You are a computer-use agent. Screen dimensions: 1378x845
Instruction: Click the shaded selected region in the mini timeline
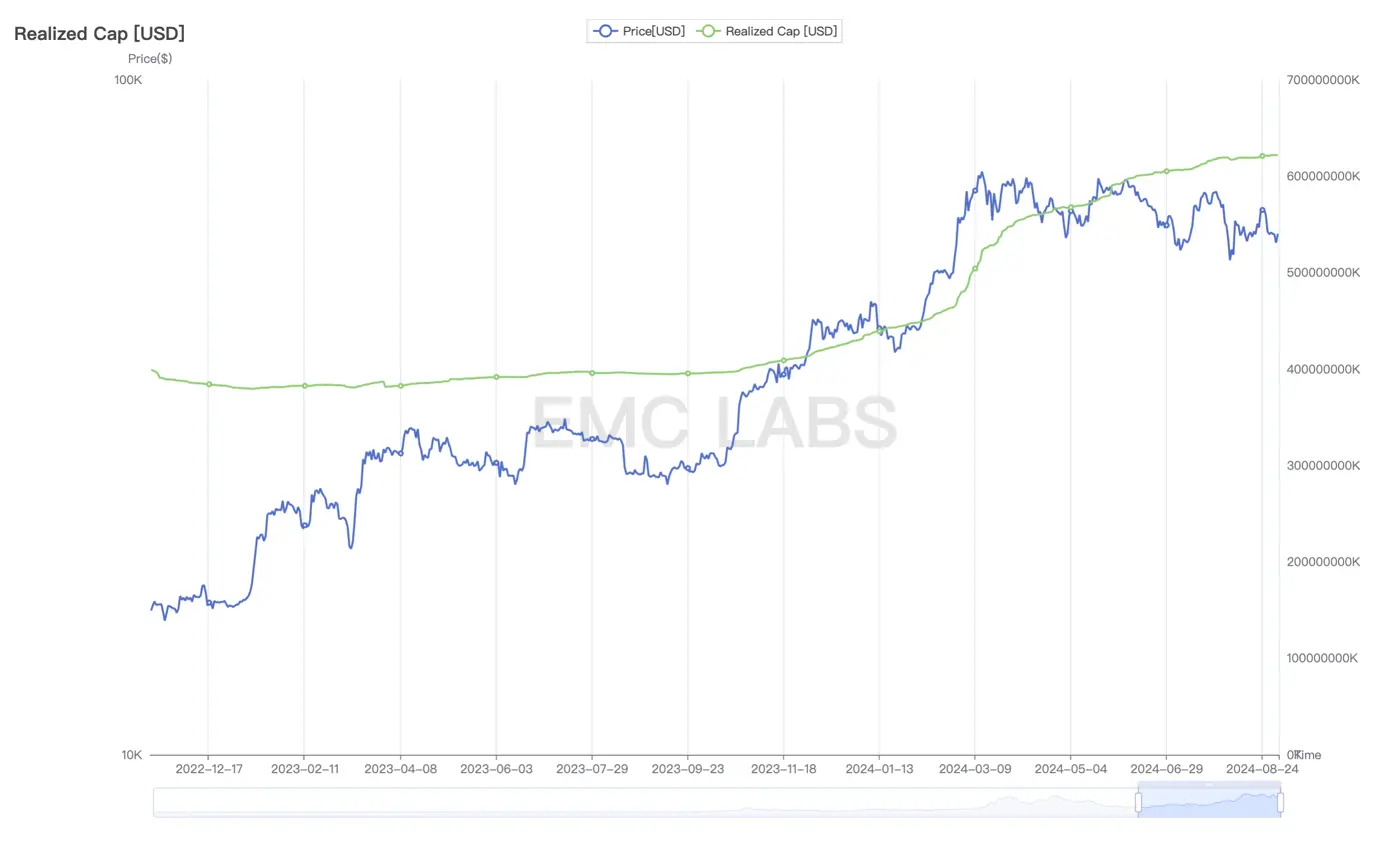1210,802
